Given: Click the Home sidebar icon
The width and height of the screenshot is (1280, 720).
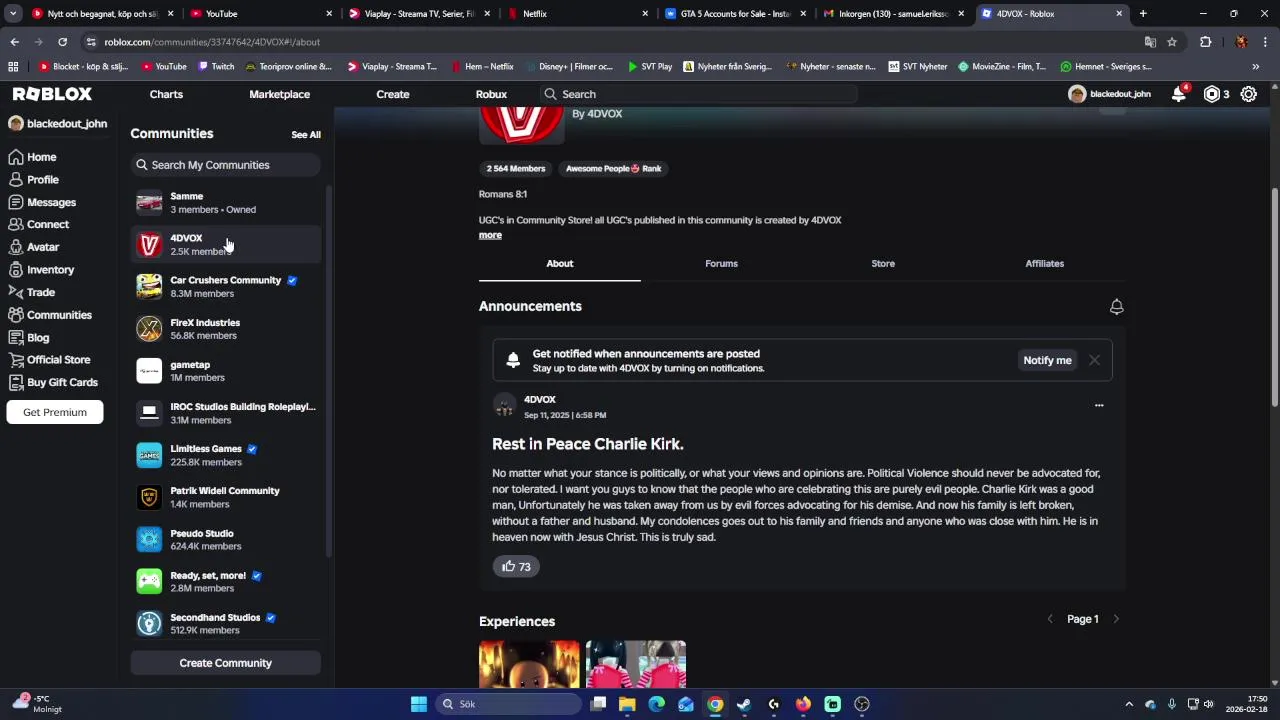Looking at the screenshot, I should click(x=16, y=157).
